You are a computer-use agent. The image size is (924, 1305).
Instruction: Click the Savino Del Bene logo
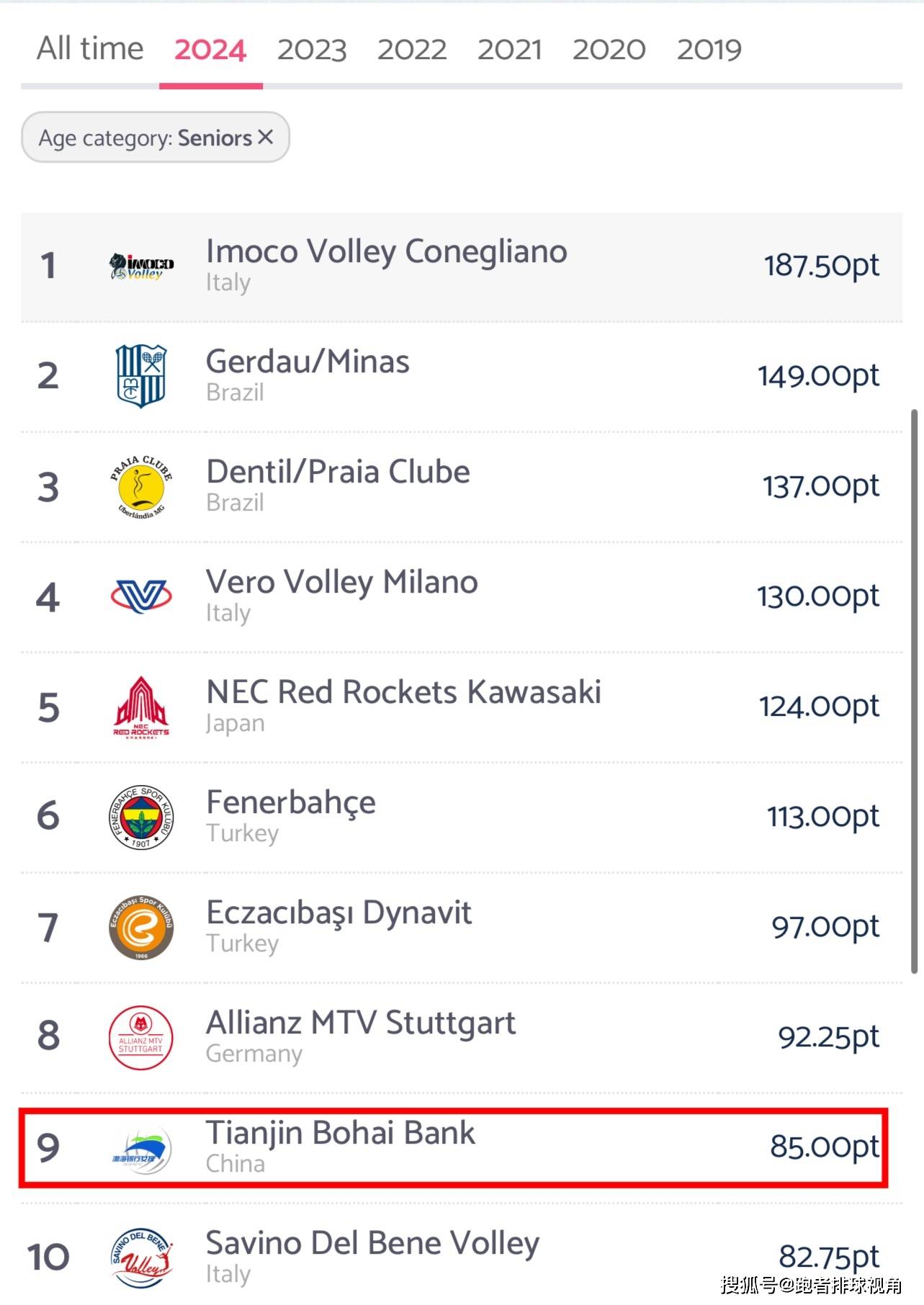tap(141, 1258)
